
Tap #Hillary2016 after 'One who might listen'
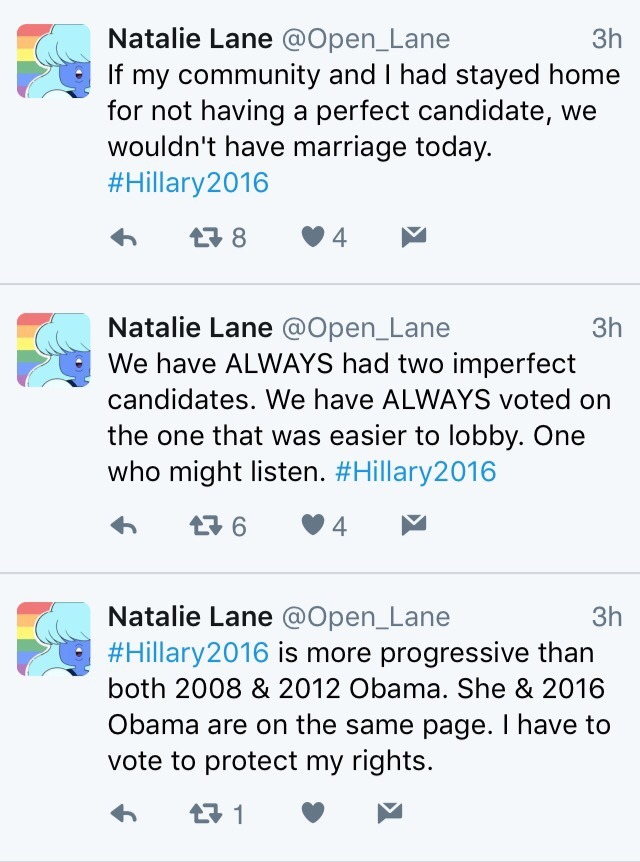[x=416, y=472]
